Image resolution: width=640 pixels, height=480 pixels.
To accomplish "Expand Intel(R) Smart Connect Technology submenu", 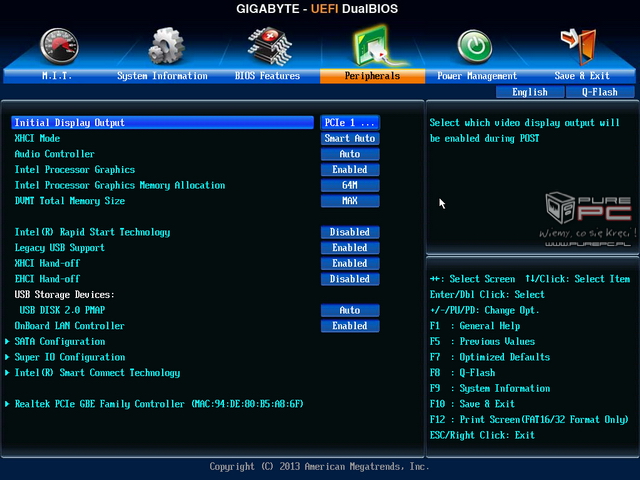I will (x=97, y=373).
